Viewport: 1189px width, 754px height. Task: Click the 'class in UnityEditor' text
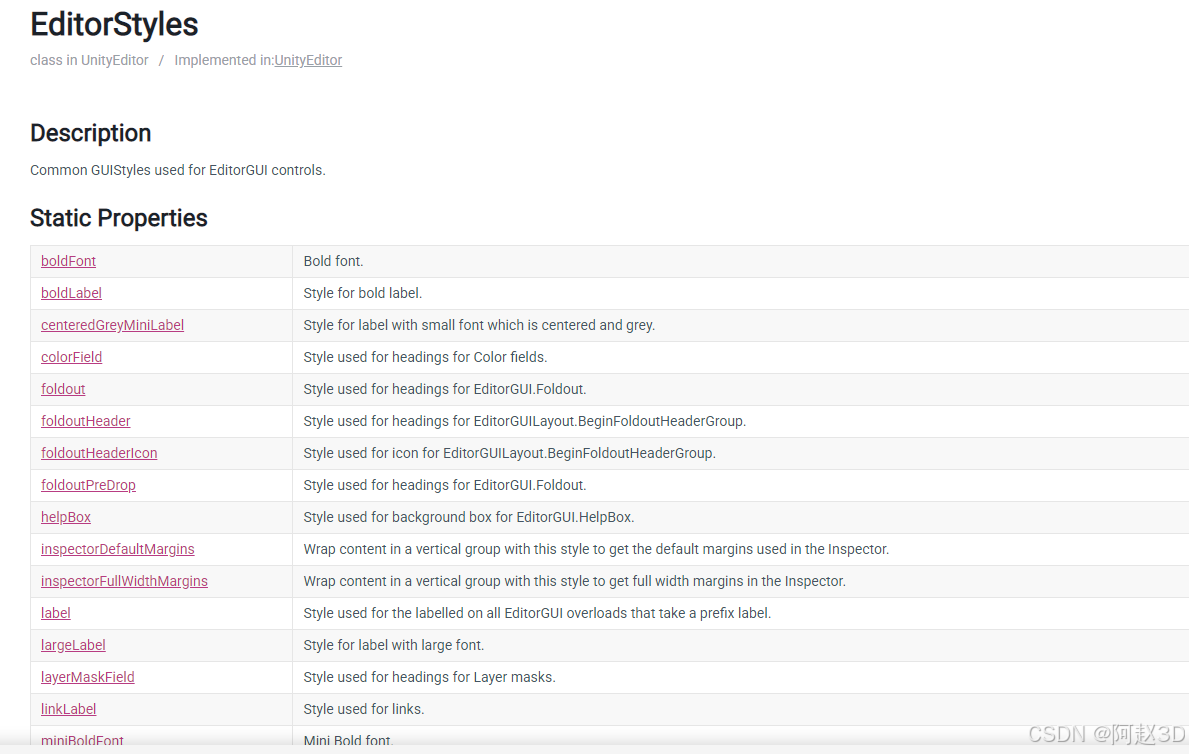pyautogui.click(x=89, y=60)
